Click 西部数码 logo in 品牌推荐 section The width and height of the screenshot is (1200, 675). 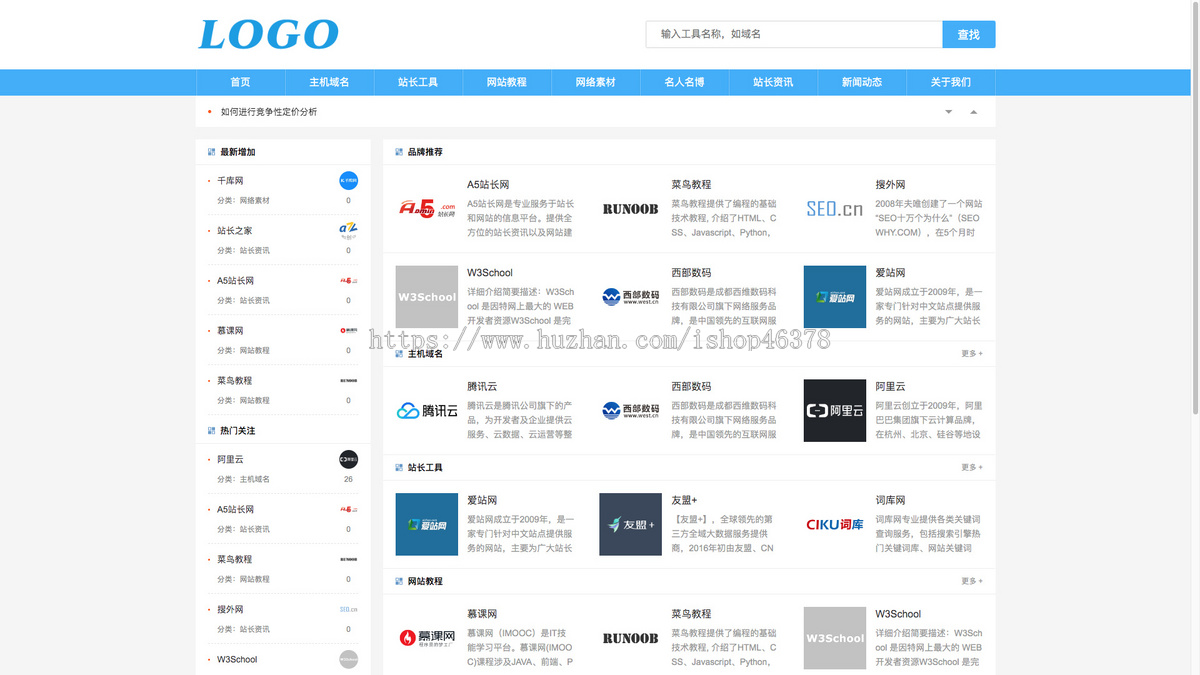point(630,297)
